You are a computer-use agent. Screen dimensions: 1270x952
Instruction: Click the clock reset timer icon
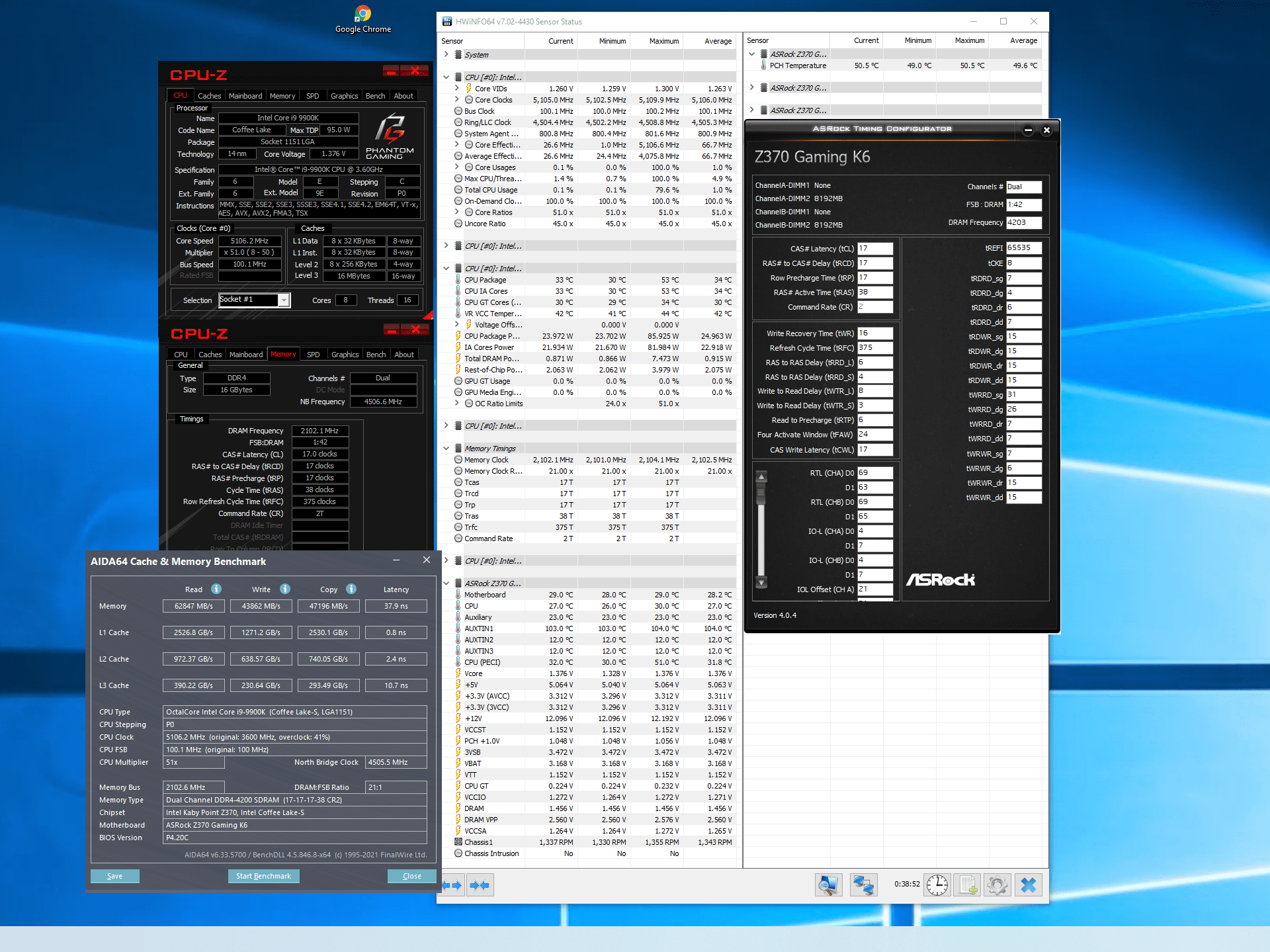[937, 885]
